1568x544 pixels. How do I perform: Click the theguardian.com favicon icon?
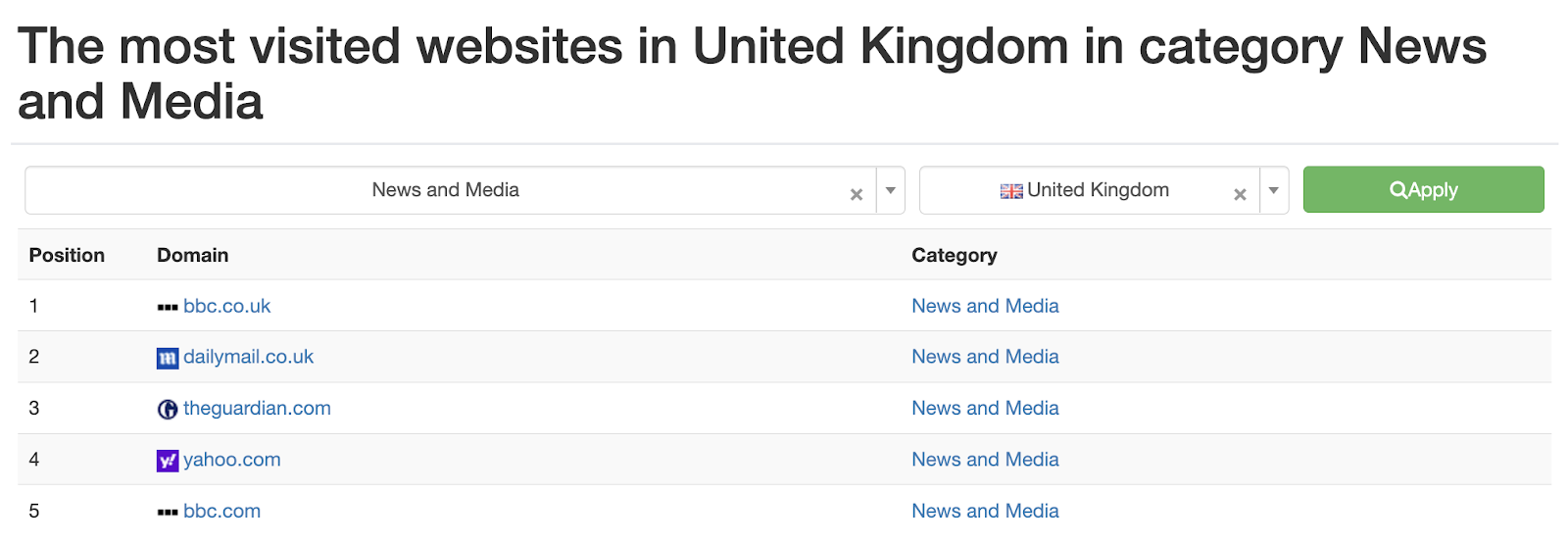pyautogui.click(x=168, y=409)
